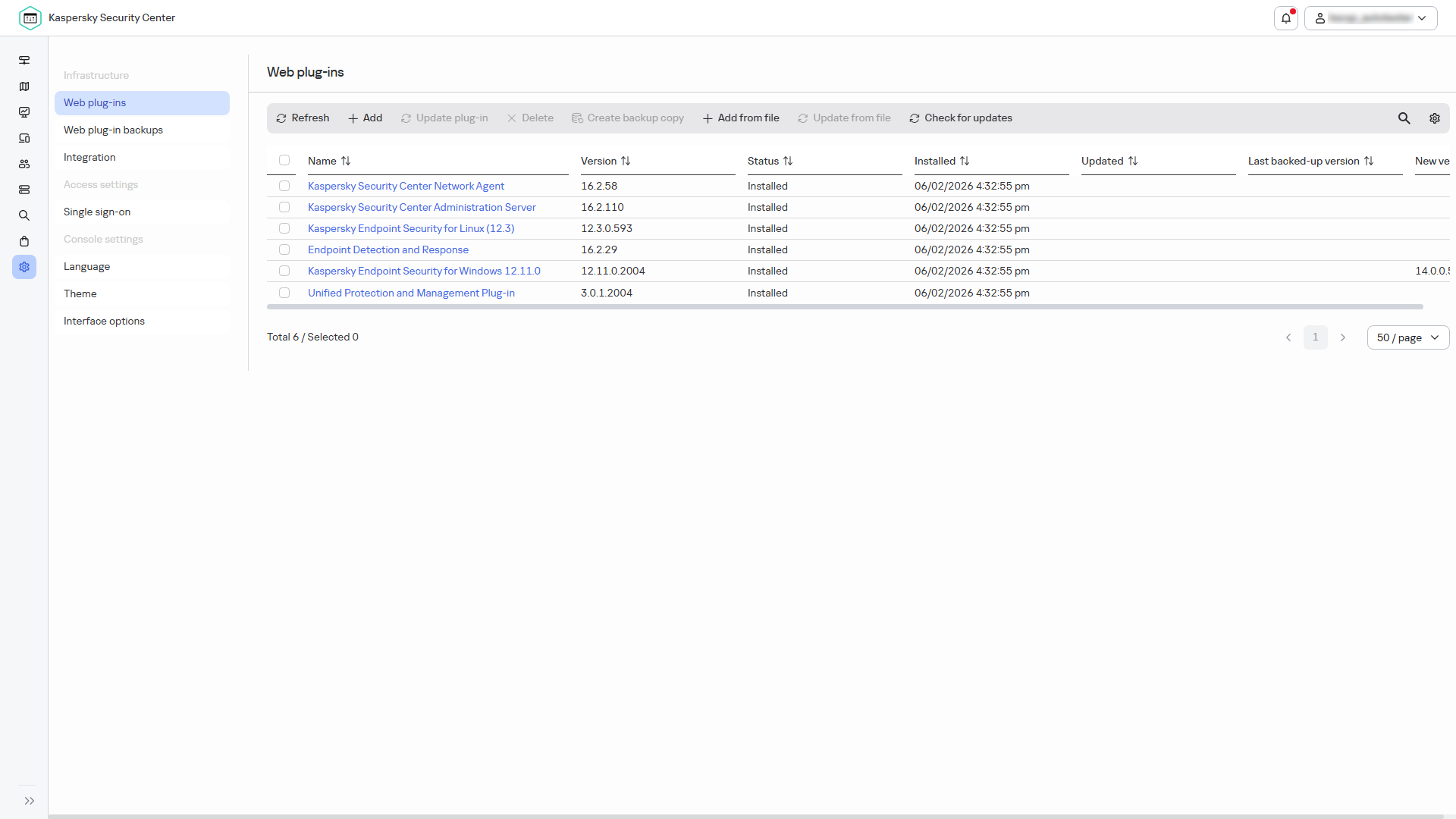
Task: Toggle the select-all checkbox in the table header
Action: (284, 160)
